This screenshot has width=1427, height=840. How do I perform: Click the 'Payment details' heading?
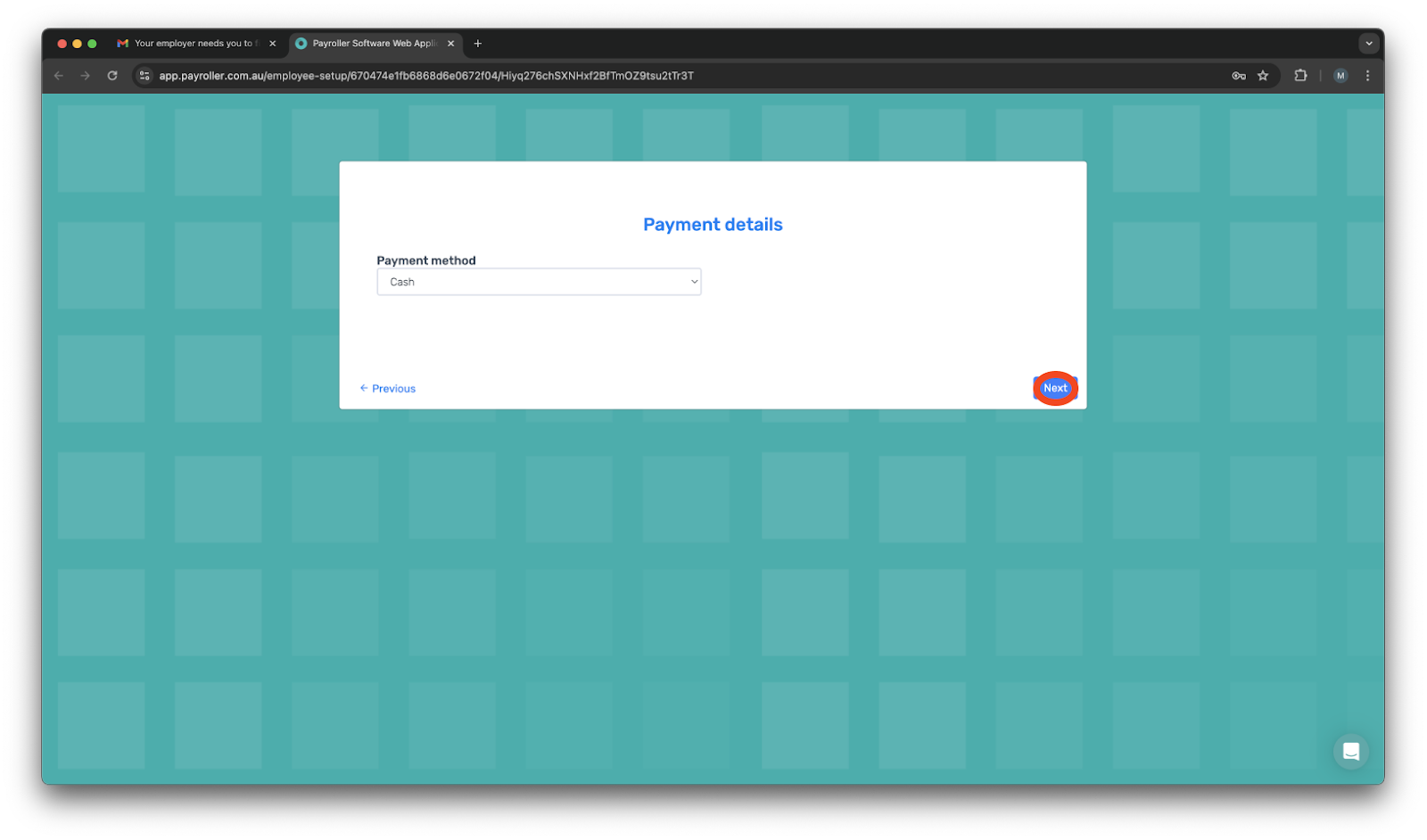coord(713,225)
